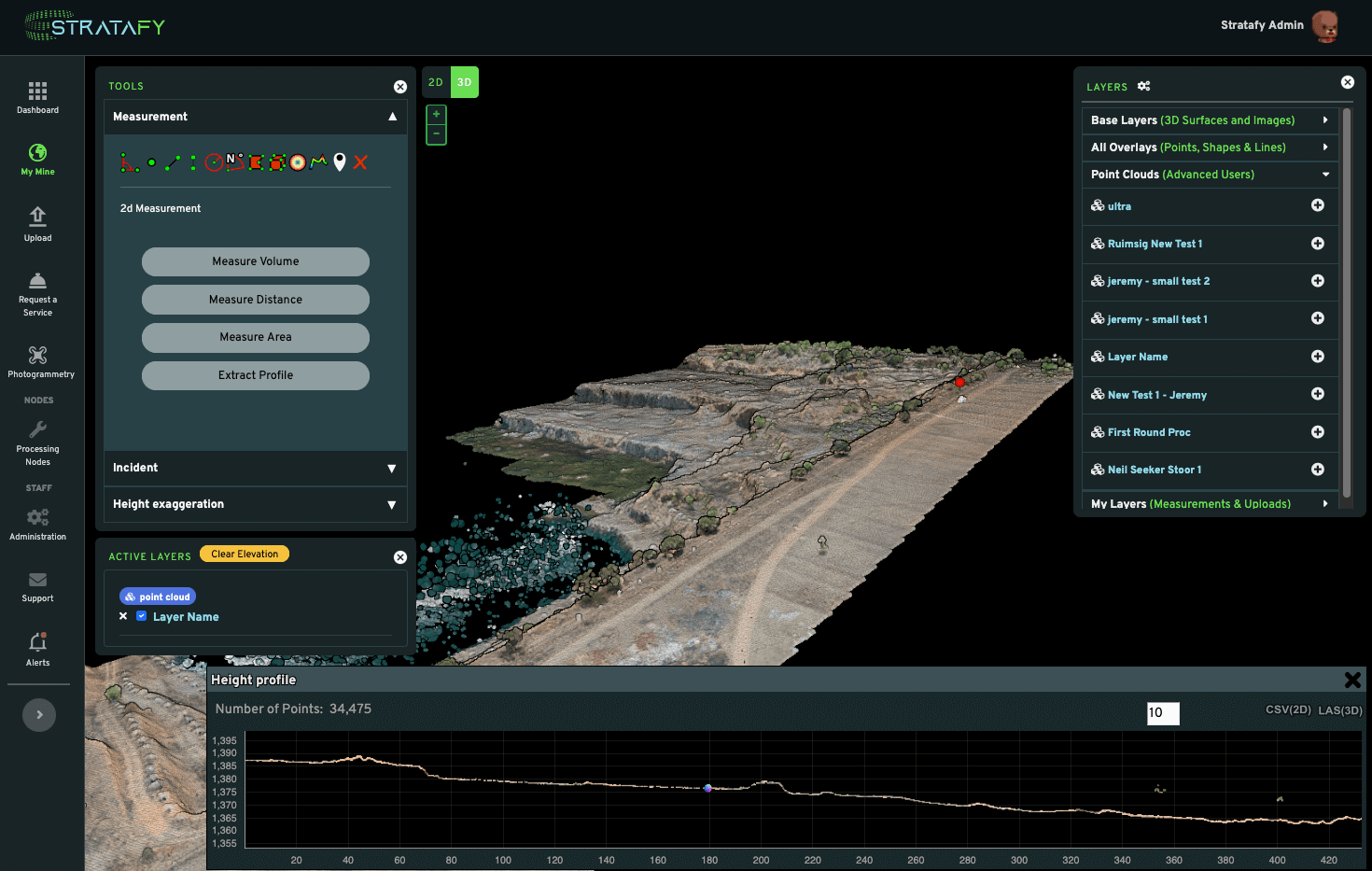Pick the height profile tool icon

(x=318, y=162)
